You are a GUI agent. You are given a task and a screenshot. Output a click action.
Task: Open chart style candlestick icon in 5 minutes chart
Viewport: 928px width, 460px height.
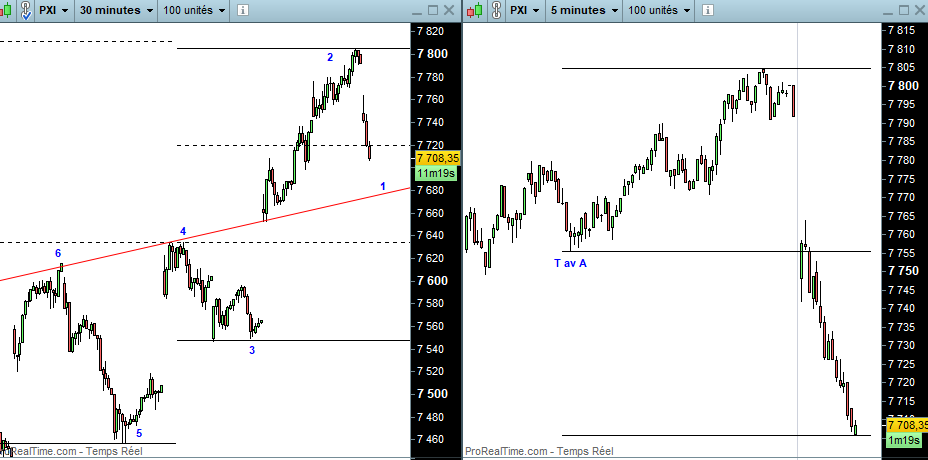tap(475, 10)
